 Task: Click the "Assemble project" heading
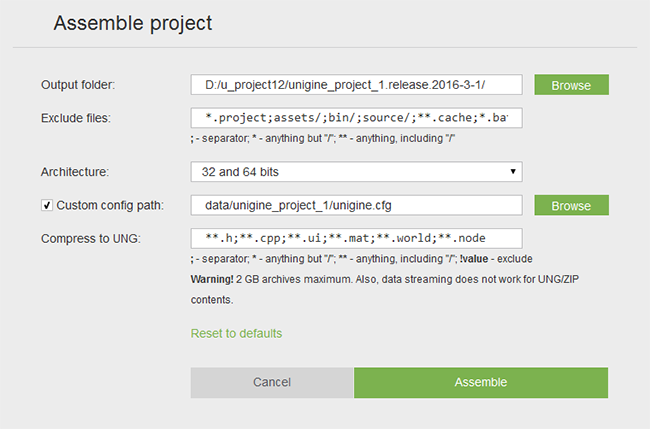(x=132, y=22)
